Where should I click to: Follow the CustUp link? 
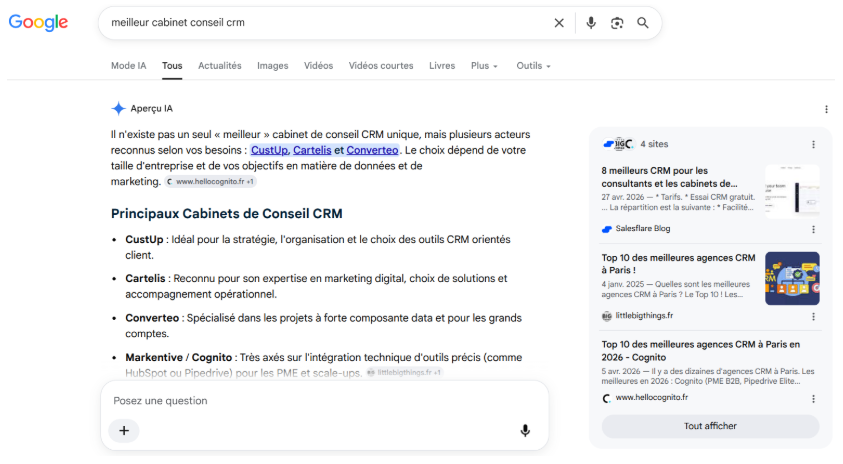pos(269,150)
